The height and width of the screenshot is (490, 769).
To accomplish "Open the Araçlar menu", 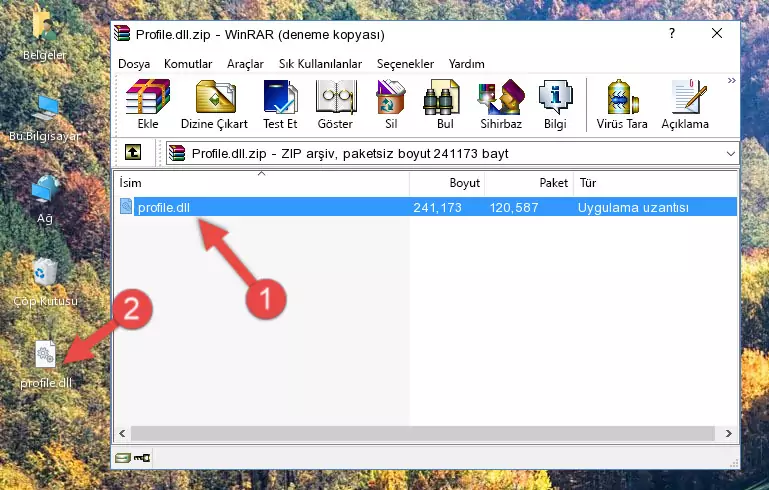I will (245, 64).
